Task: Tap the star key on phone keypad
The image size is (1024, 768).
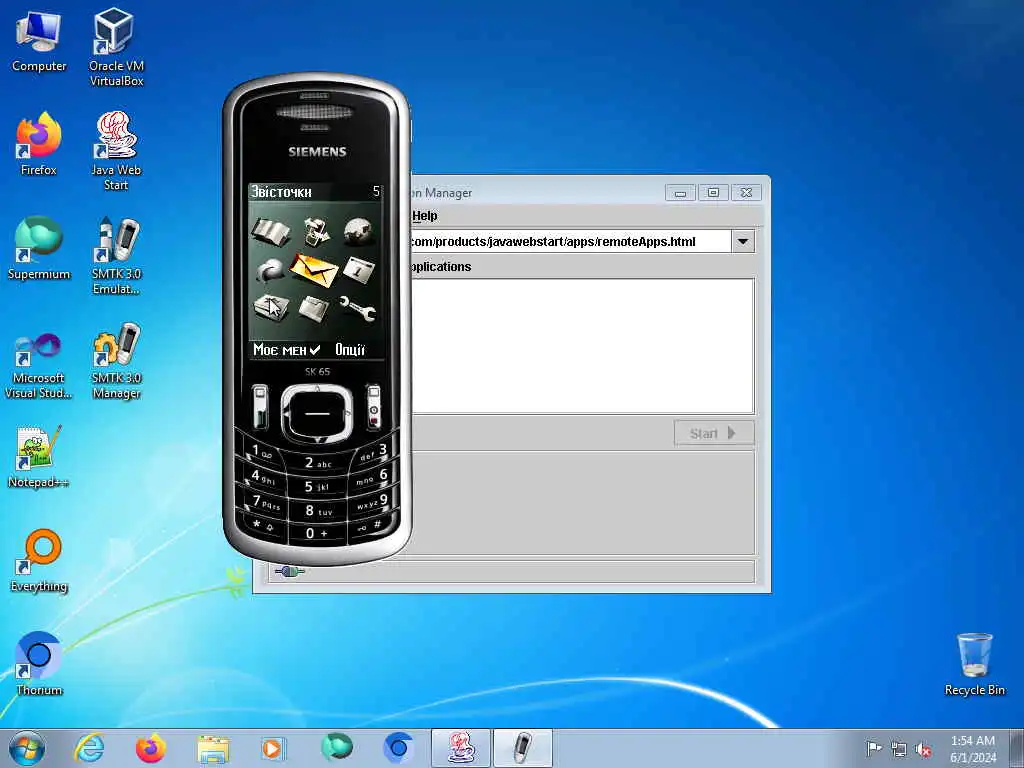Action: click(x=264, y=525)
